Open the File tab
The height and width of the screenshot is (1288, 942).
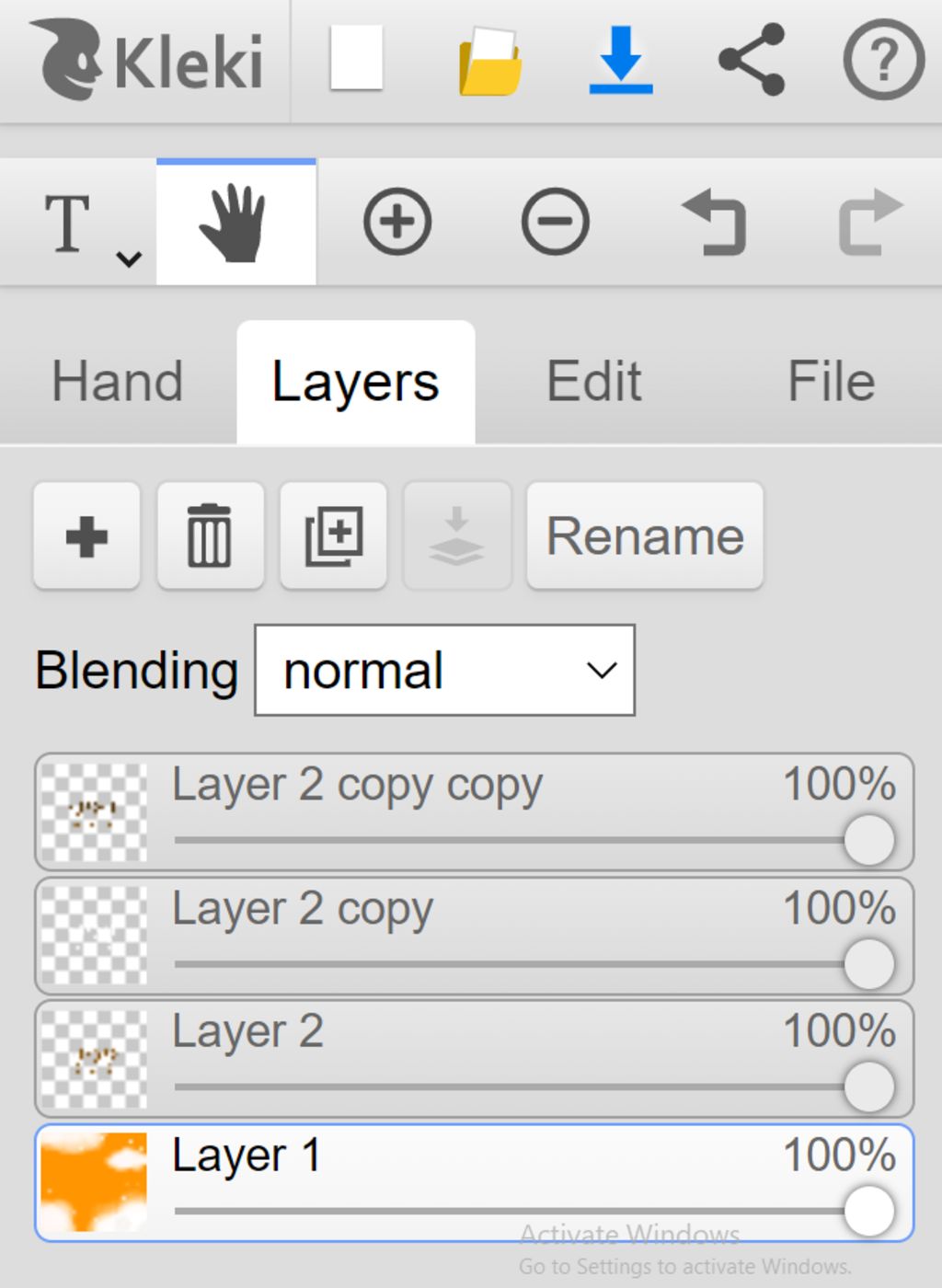tap(831, 382)
